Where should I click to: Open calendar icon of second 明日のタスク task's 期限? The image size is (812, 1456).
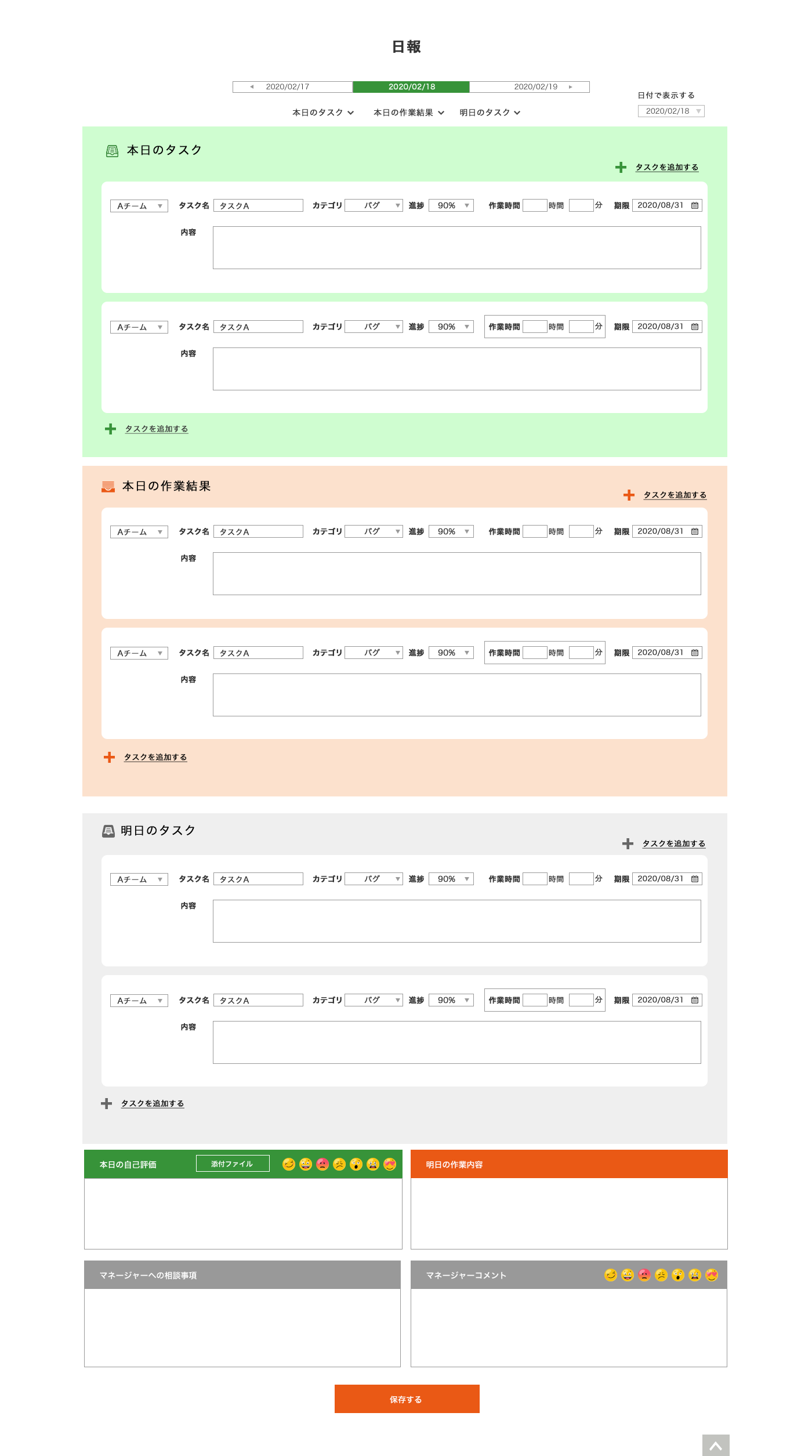[695, 1000]
